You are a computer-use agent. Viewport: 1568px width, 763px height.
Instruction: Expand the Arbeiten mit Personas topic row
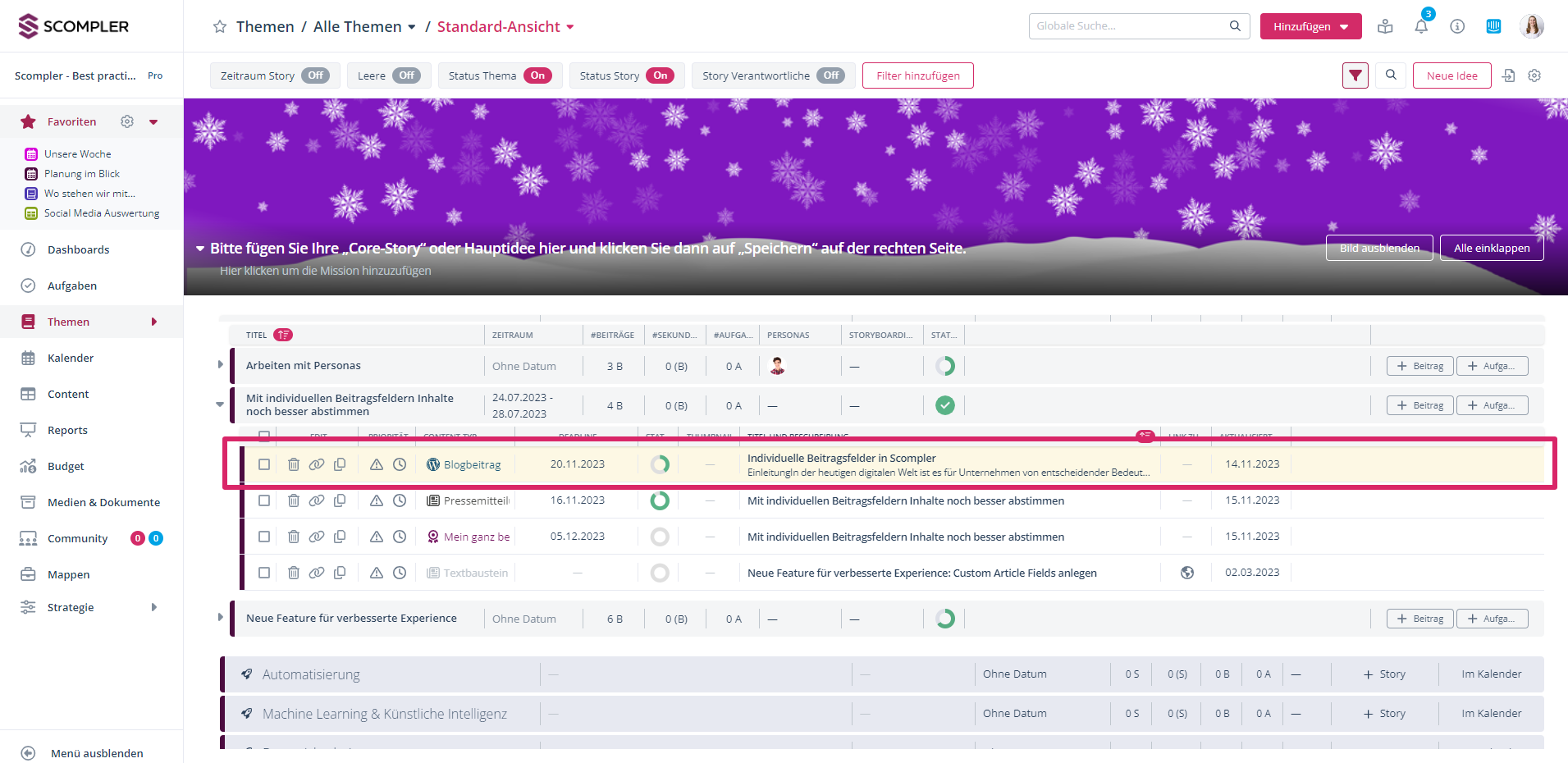(220, 364)
